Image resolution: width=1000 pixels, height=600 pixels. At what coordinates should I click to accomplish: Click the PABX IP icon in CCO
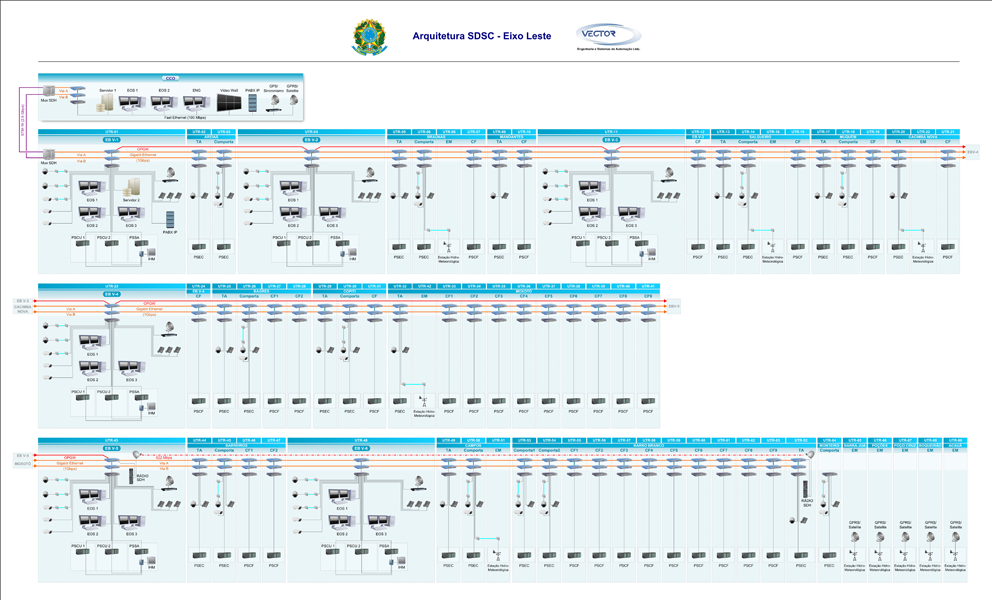coord(252,102)
